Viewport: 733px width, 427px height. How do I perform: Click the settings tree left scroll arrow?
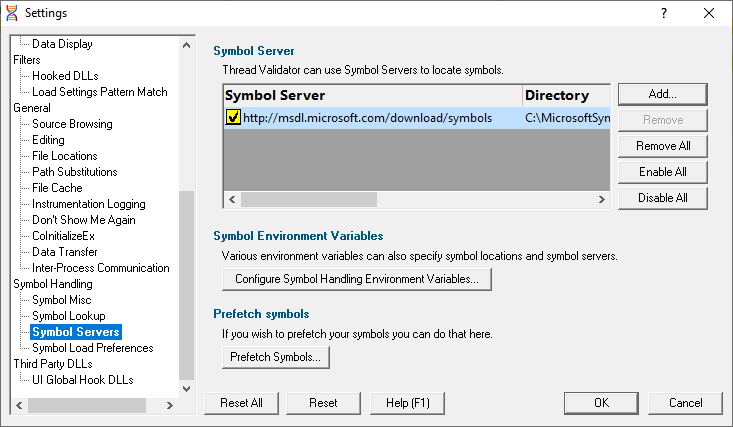click(19, 405)
